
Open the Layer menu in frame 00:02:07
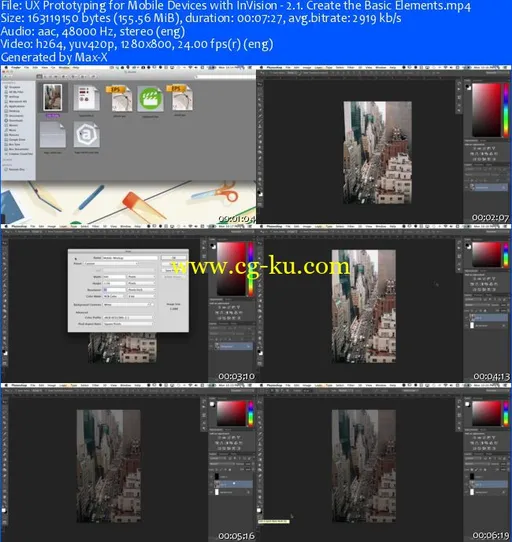coord(318,68)
